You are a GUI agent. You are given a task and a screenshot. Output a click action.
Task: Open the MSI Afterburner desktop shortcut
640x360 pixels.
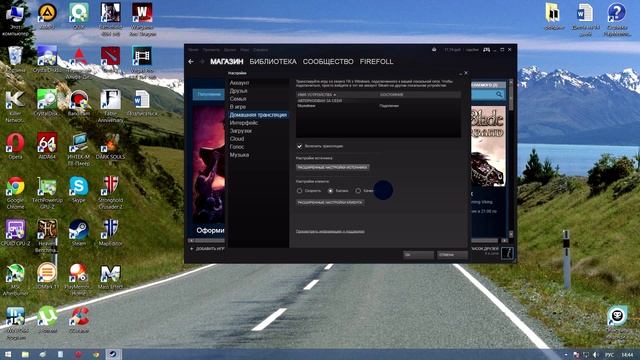16,279
